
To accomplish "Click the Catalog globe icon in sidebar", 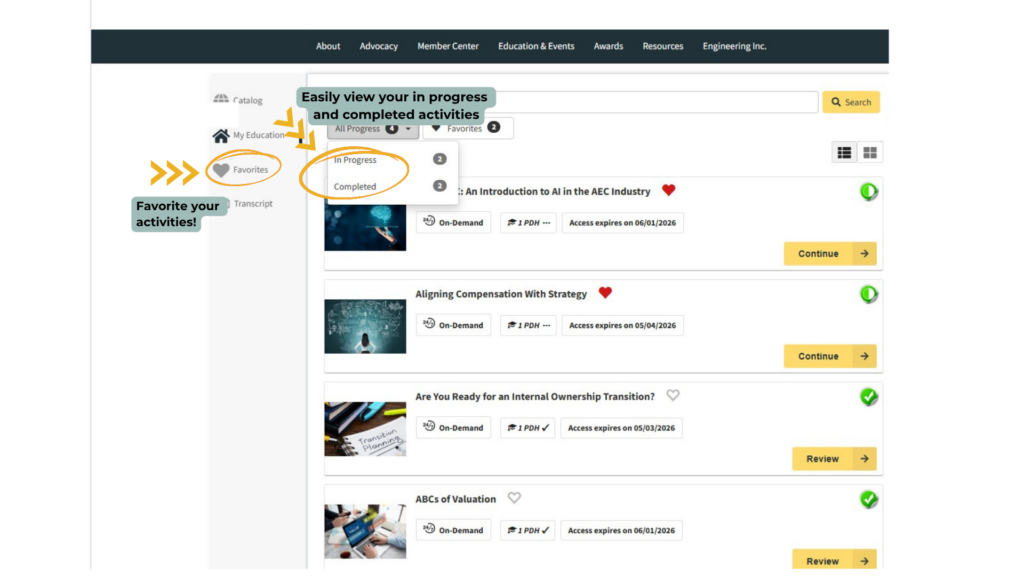I will coord(221,99).
